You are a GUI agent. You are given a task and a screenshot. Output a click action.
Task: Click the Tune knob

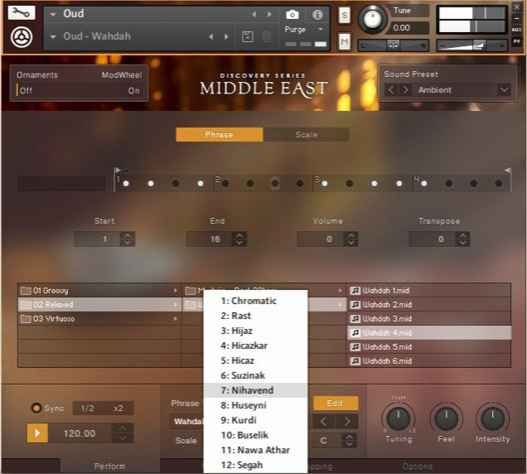(x=372, y=18)
